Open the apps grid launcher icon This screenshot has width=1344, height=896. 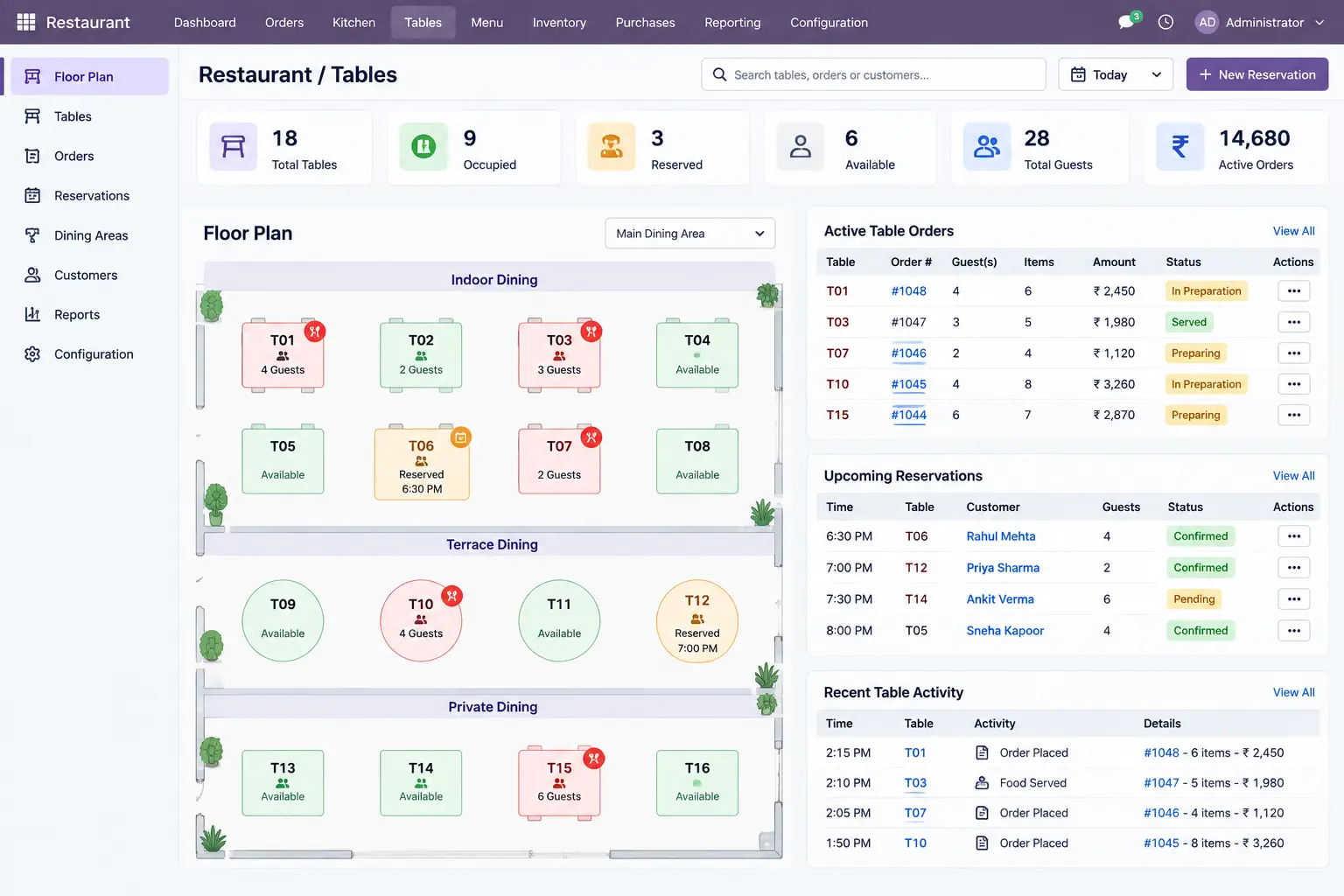26,22
